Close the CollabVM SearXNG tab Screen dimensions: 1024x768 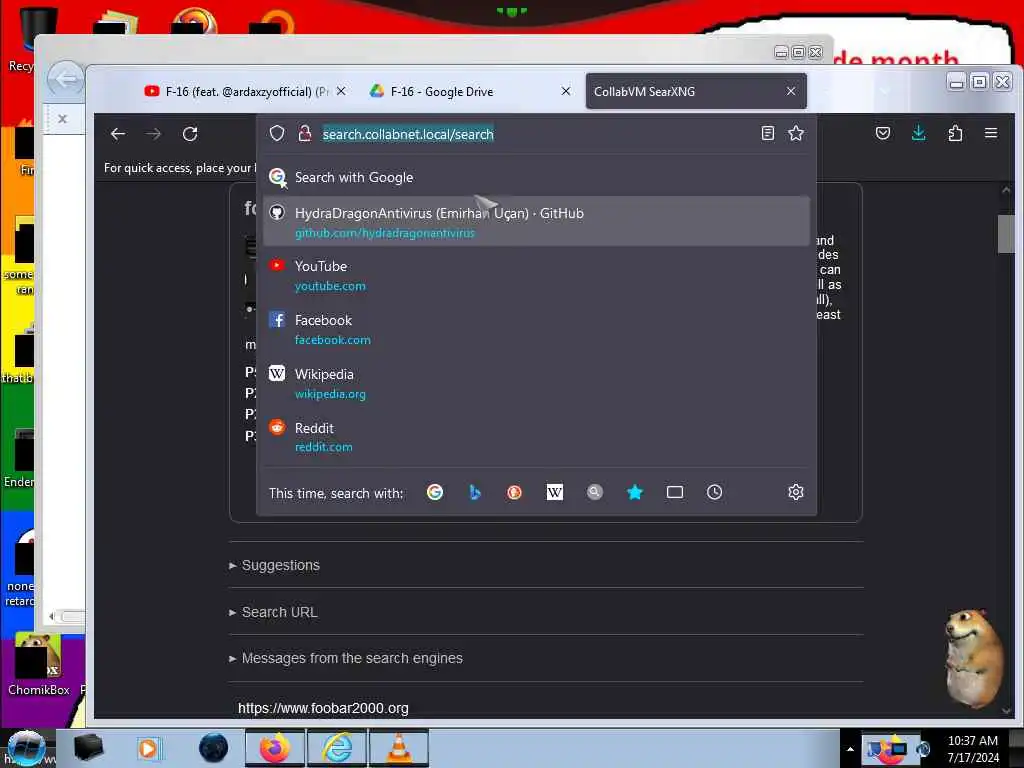(x=791, y=91)
